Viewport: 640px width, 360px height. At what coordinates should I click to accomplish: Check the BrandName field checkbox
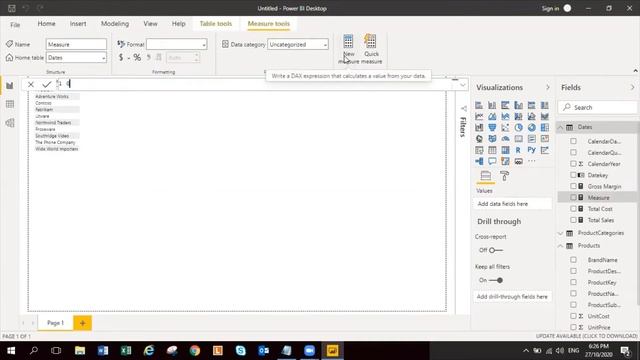coord(573,260)
